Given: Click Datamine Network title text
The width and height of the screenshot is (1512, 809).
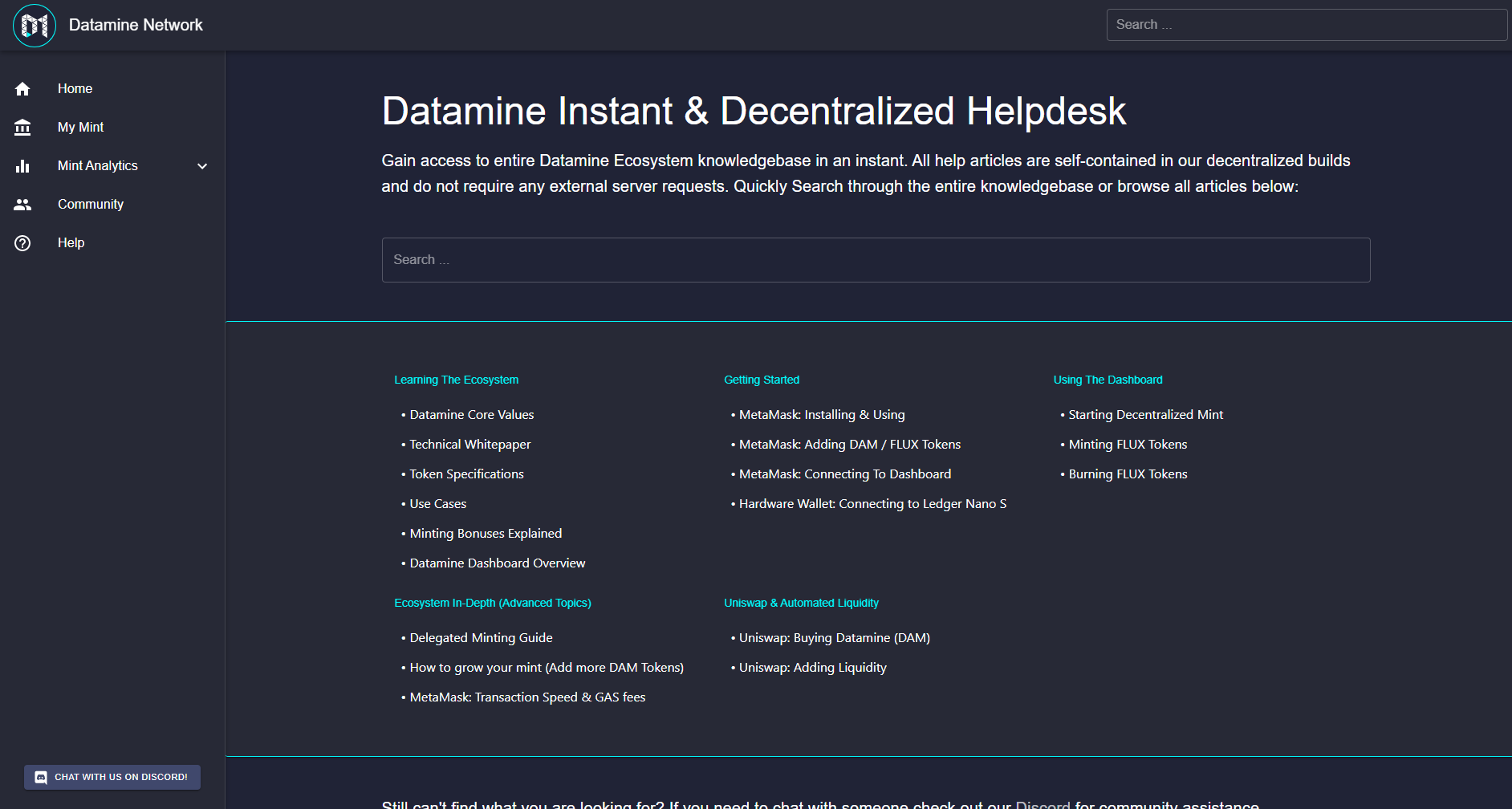Looking at the screenshot, I should 136,25.
